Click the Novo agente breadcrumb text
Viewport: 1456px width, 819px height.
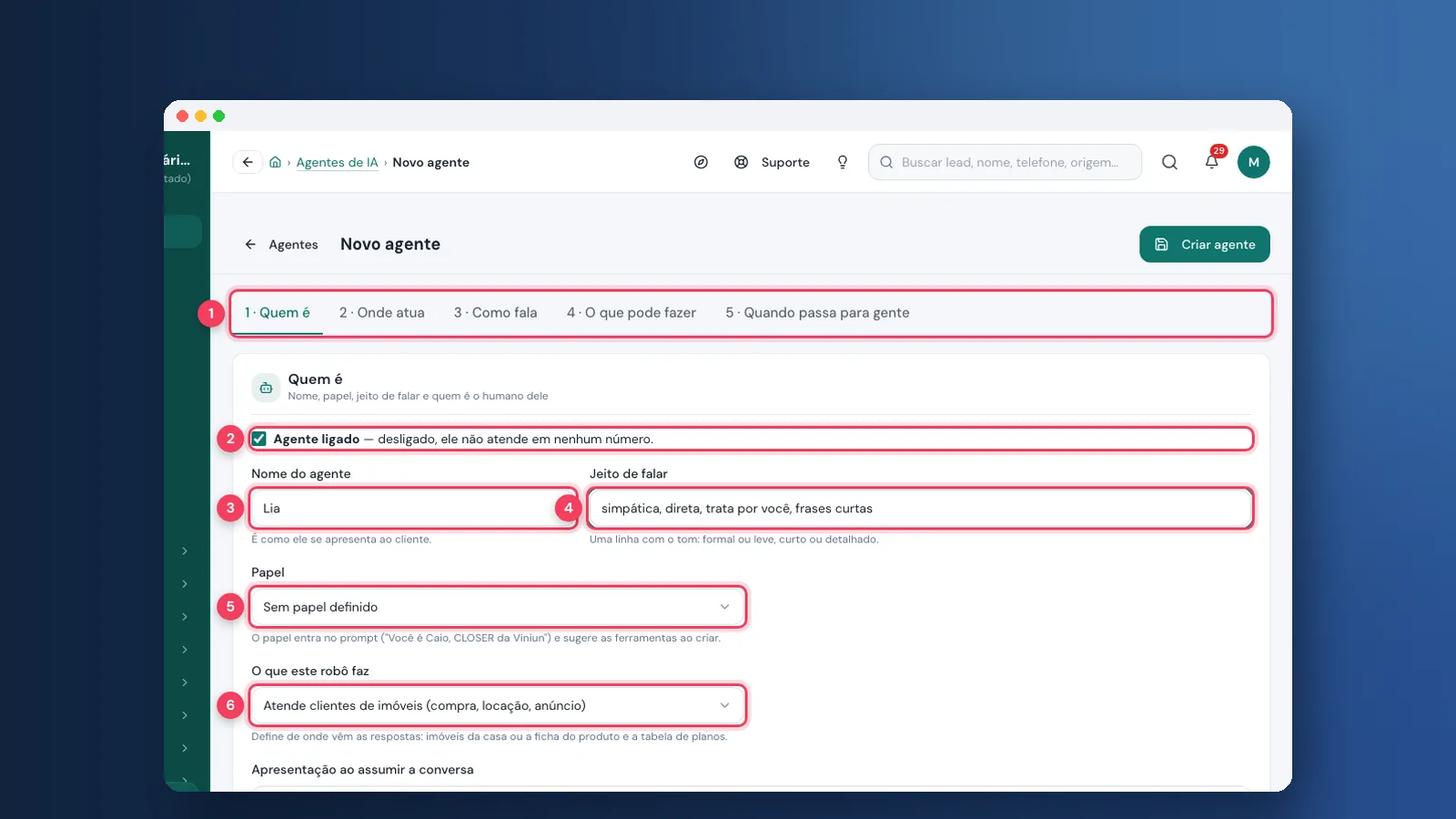[x=430, y=162]
